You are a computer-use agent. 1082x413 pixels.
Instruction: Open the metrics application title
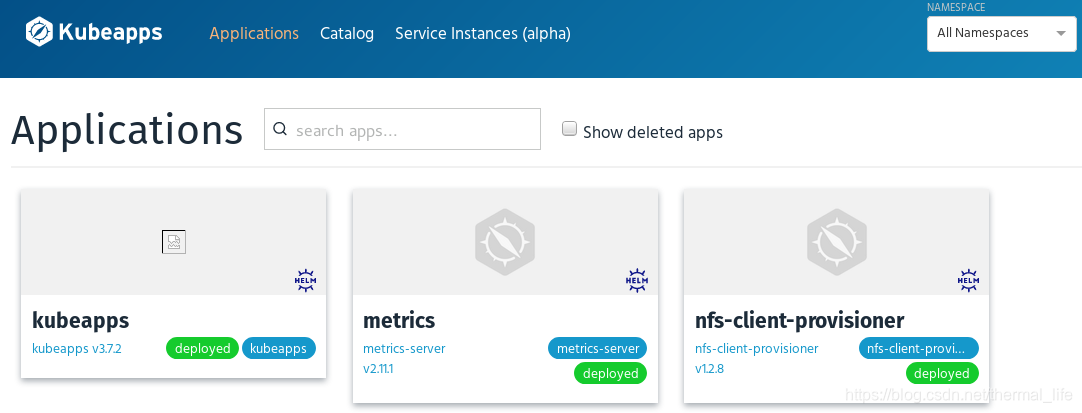pos(399,321)
